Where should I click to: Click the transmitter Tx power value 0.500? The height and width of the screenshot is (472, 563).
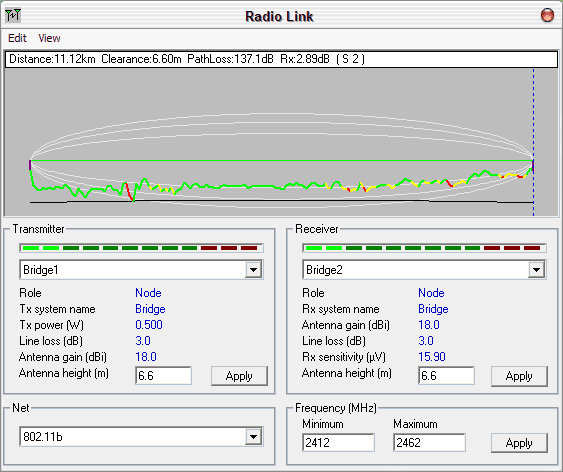(149, 325)
